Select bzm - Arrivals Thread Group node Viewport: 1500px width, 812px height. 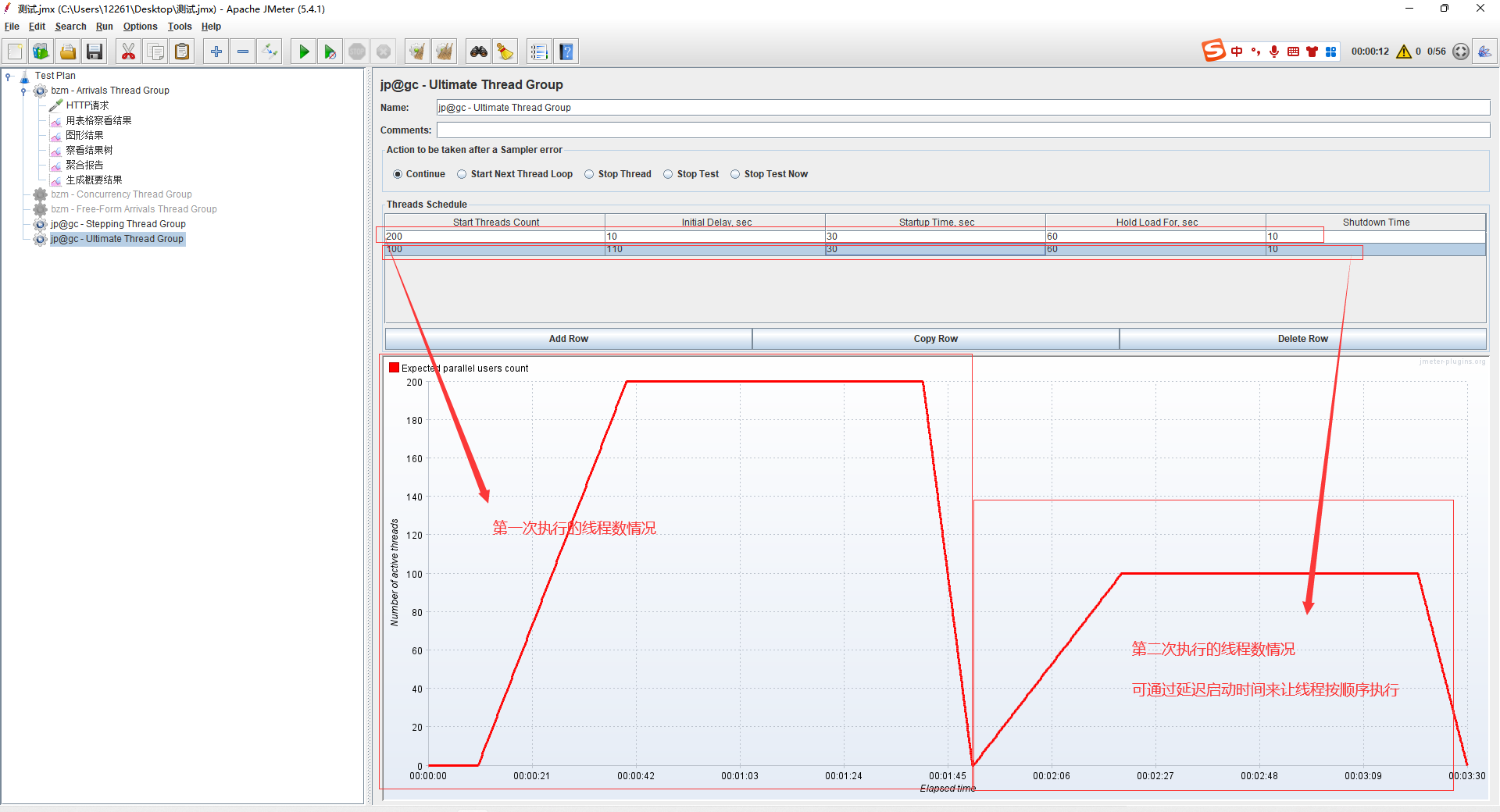109,91
